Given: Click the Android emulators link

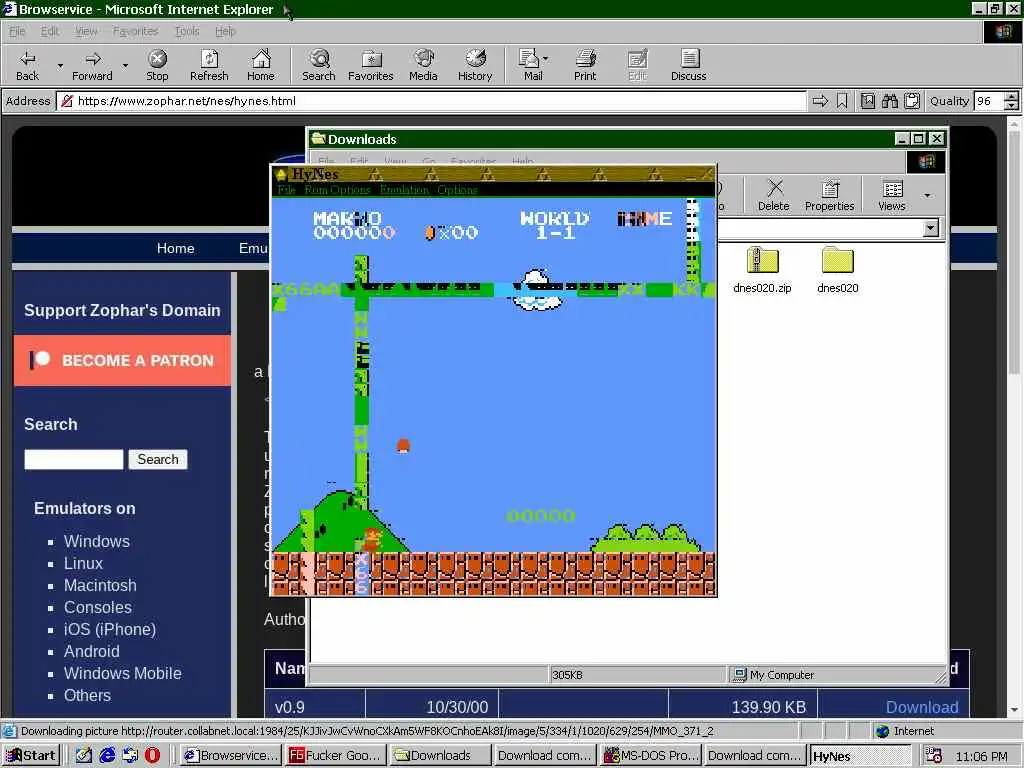Looking at the screenshot, I should click(91, 651).
